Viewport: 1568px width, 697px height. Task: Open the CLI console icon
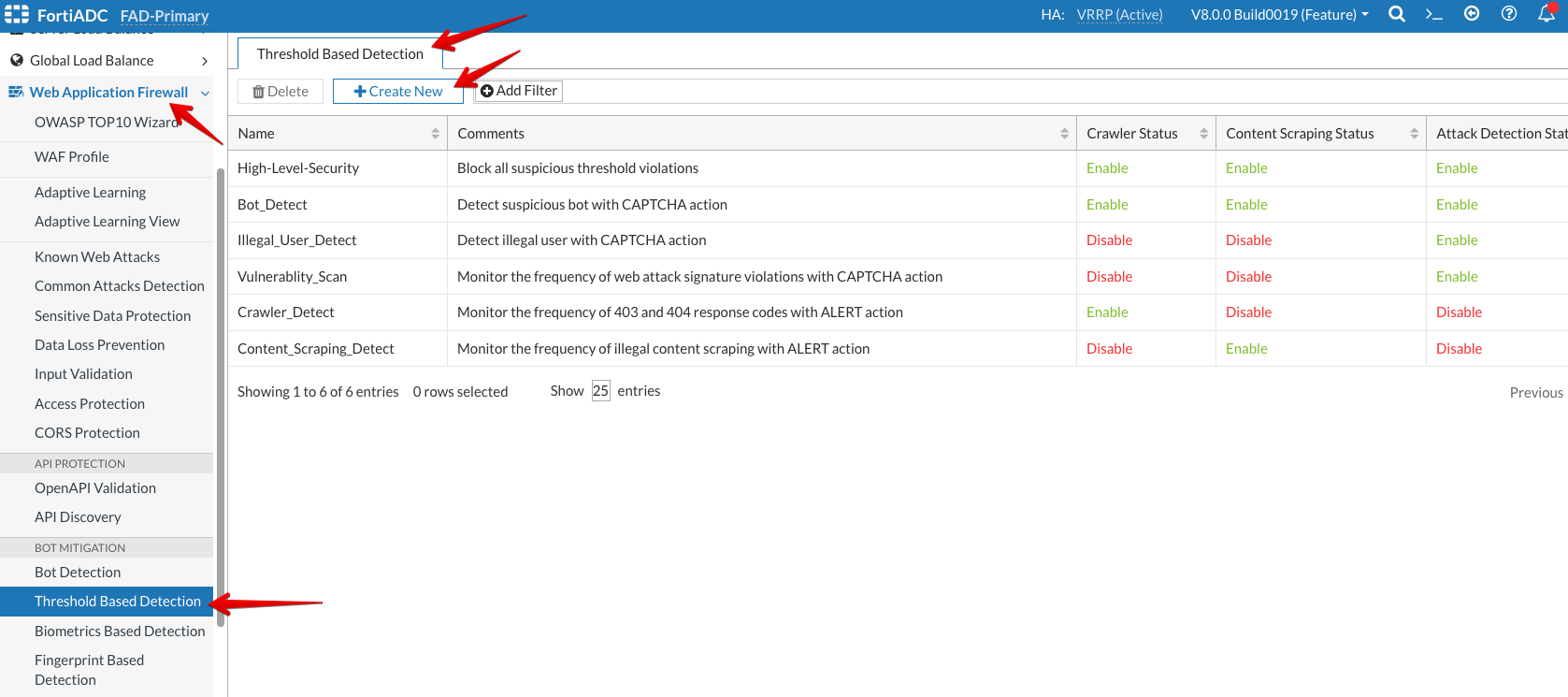(x=1433, y=14)
